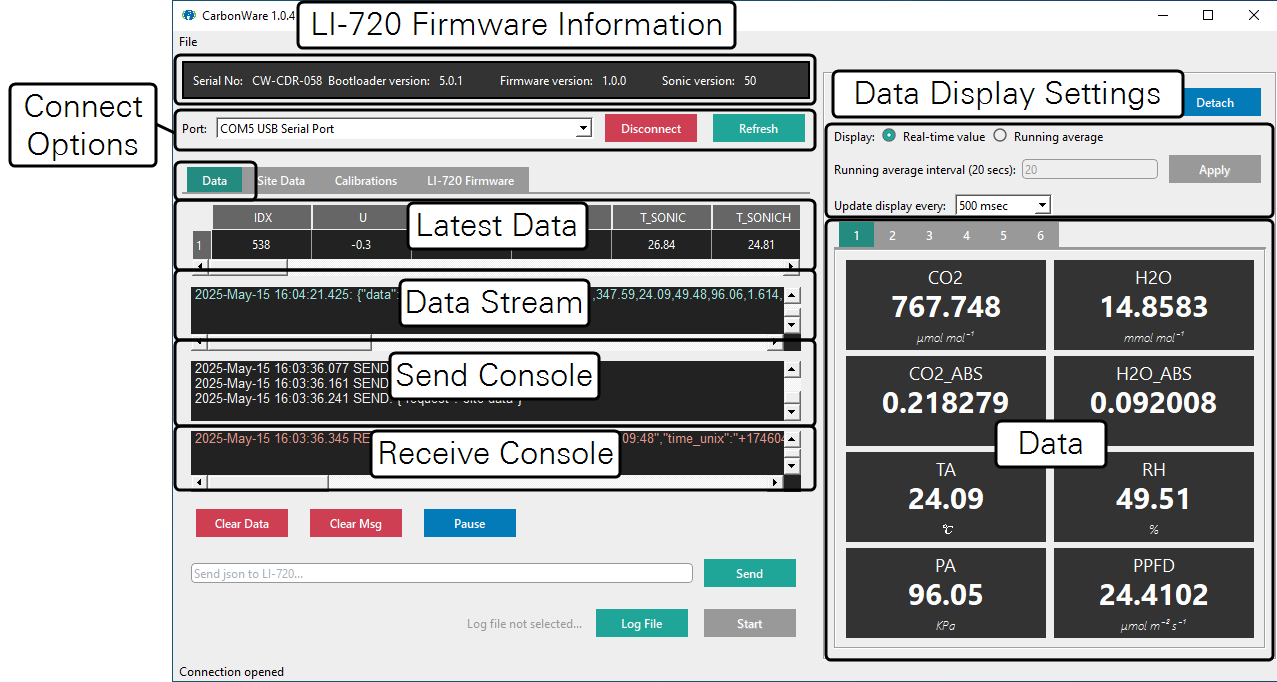Click the TA tile reading 24.09
The image size is (1277, 682).
pyautogui.click(x=946, y=496)
